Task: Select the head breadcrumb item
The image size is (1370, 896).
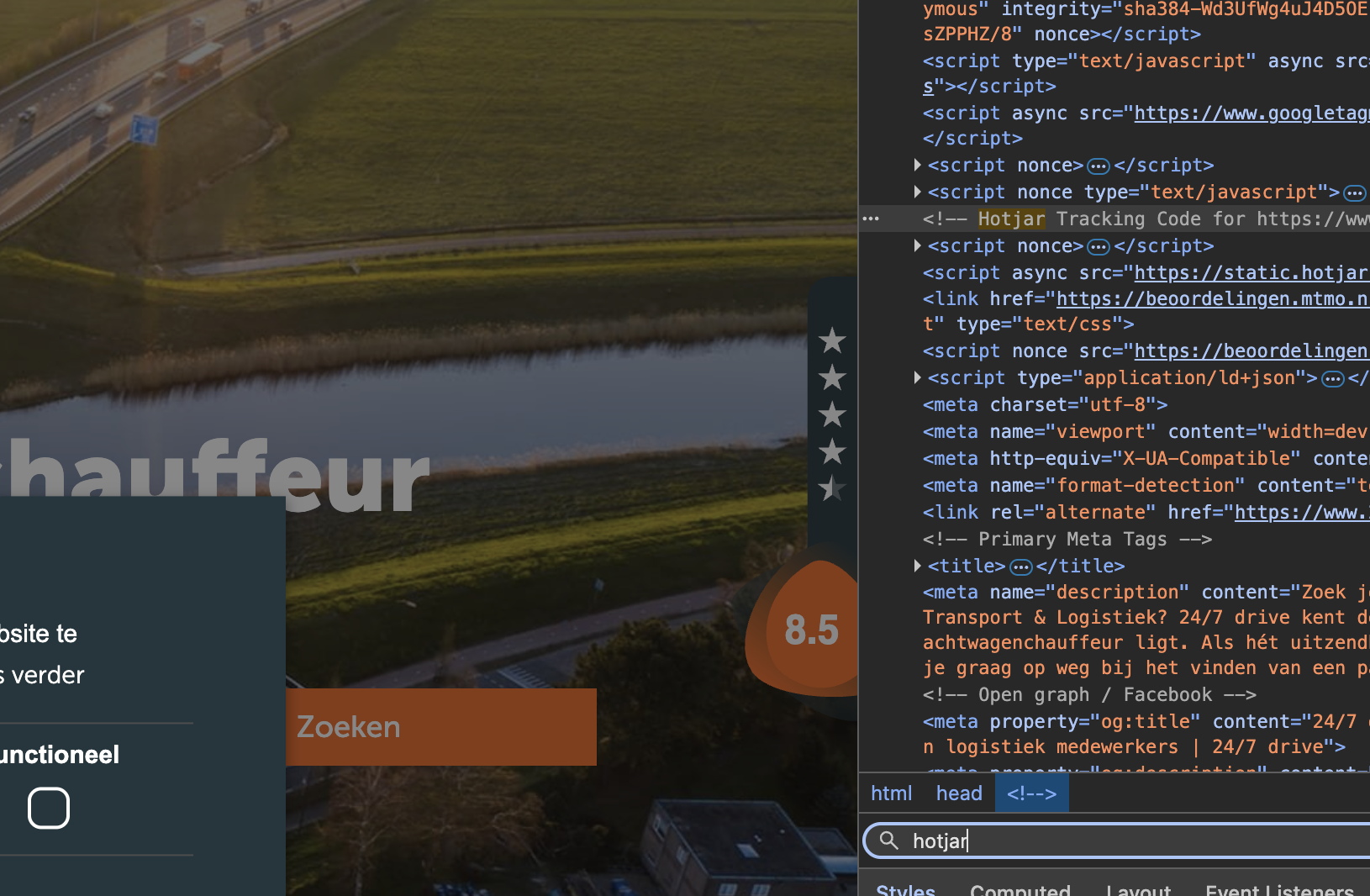Action: (959, 793)
